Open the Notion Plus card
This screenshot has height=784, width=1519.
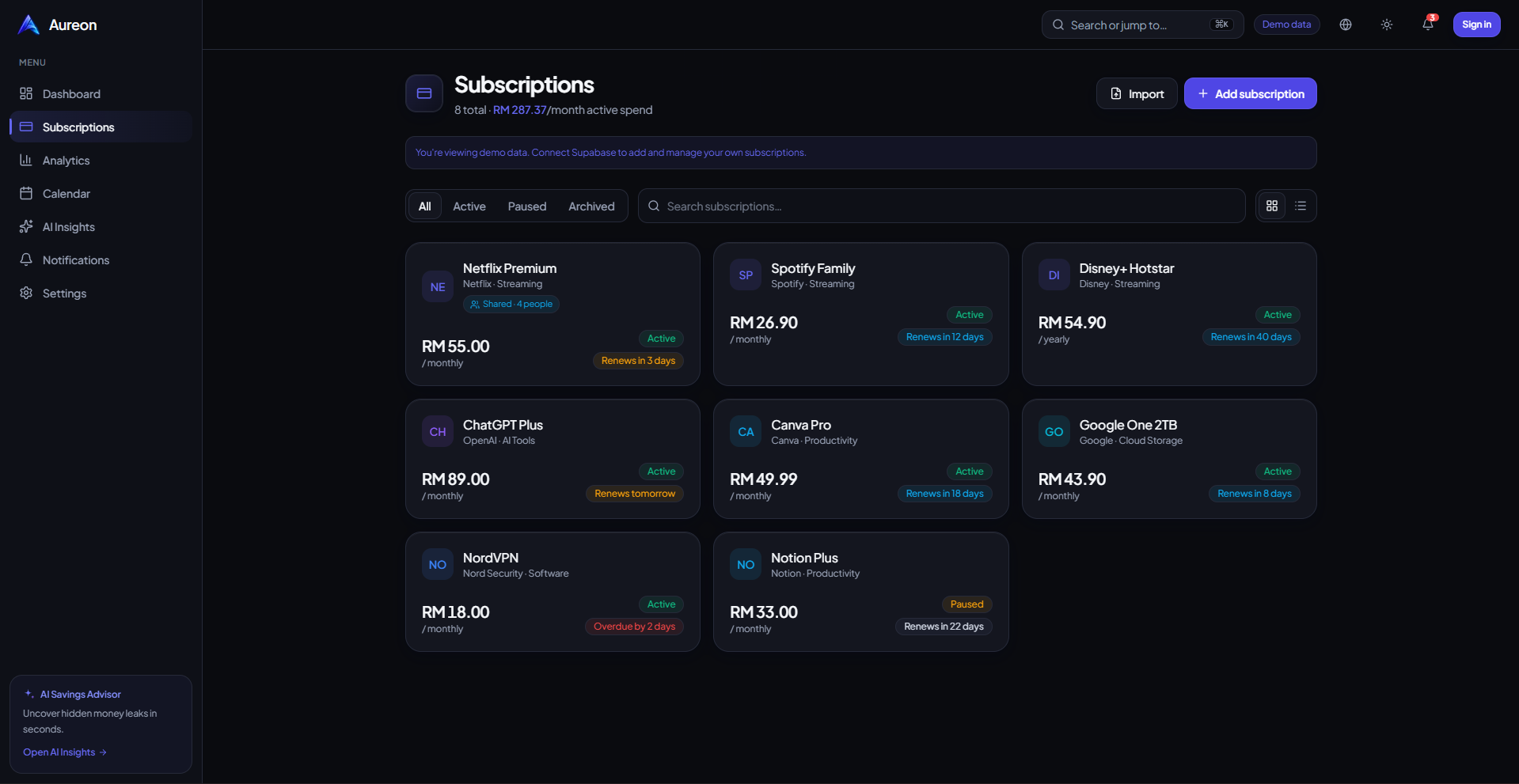tap(860, 592)
